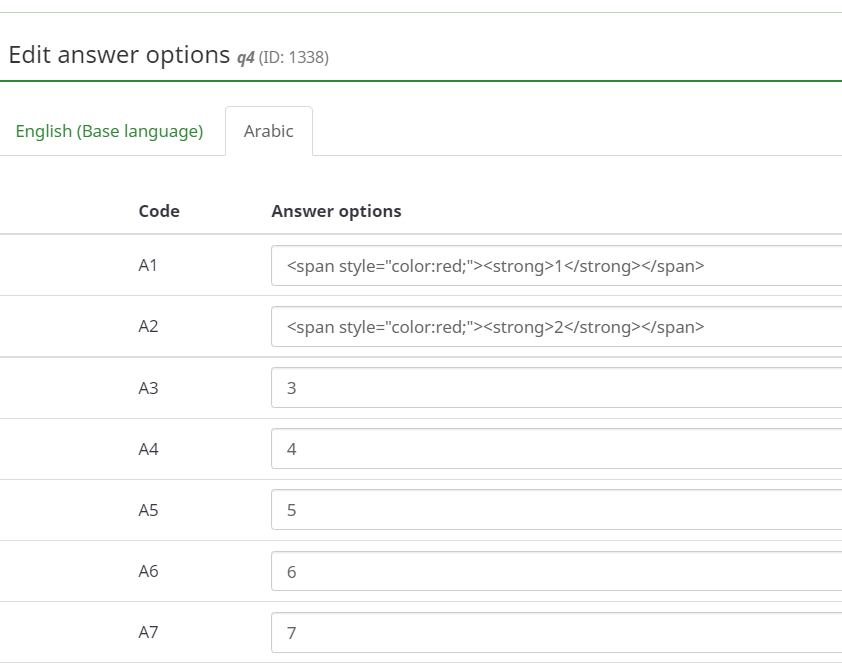Focus the A2 answer option text box
Screen dimensions: 842x666
pos(555,327)
